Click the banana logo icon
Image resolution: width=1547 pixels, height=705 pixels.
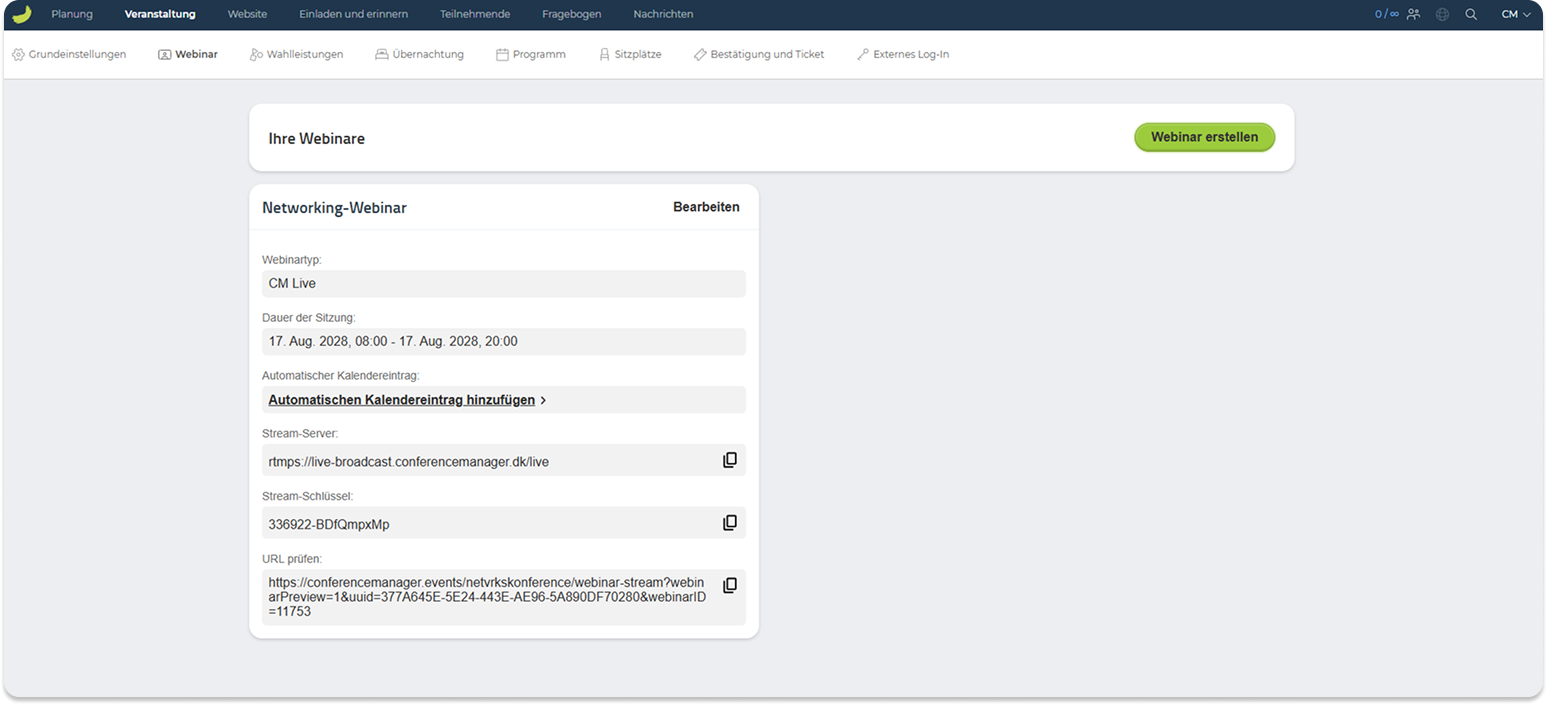tap(21, 14)
